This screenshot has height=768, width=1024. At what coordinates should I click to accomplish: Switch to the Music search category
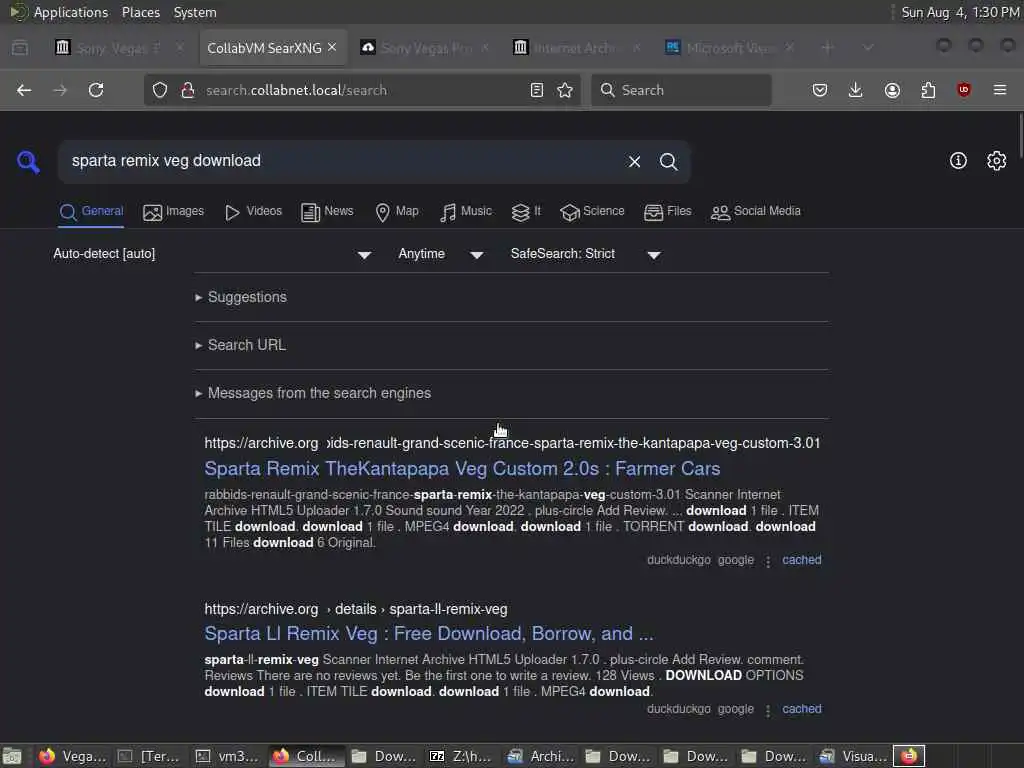[466, 212]
